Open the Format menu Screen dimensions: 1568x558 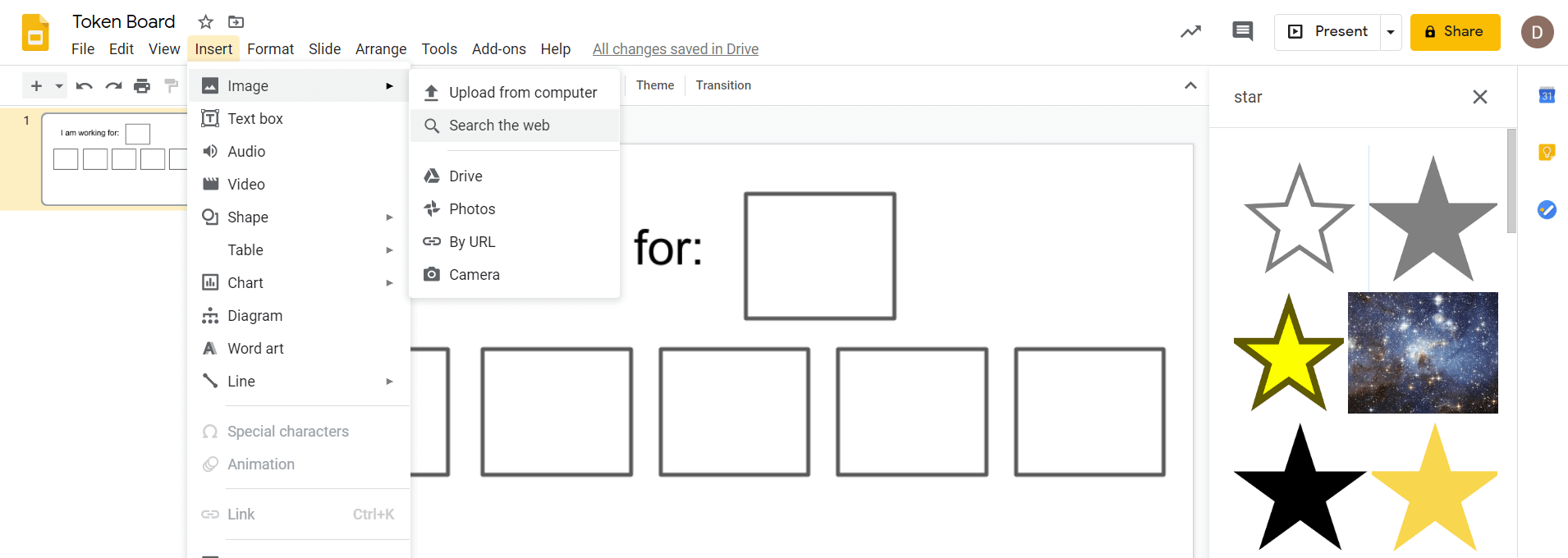click(x=270, y=48)
